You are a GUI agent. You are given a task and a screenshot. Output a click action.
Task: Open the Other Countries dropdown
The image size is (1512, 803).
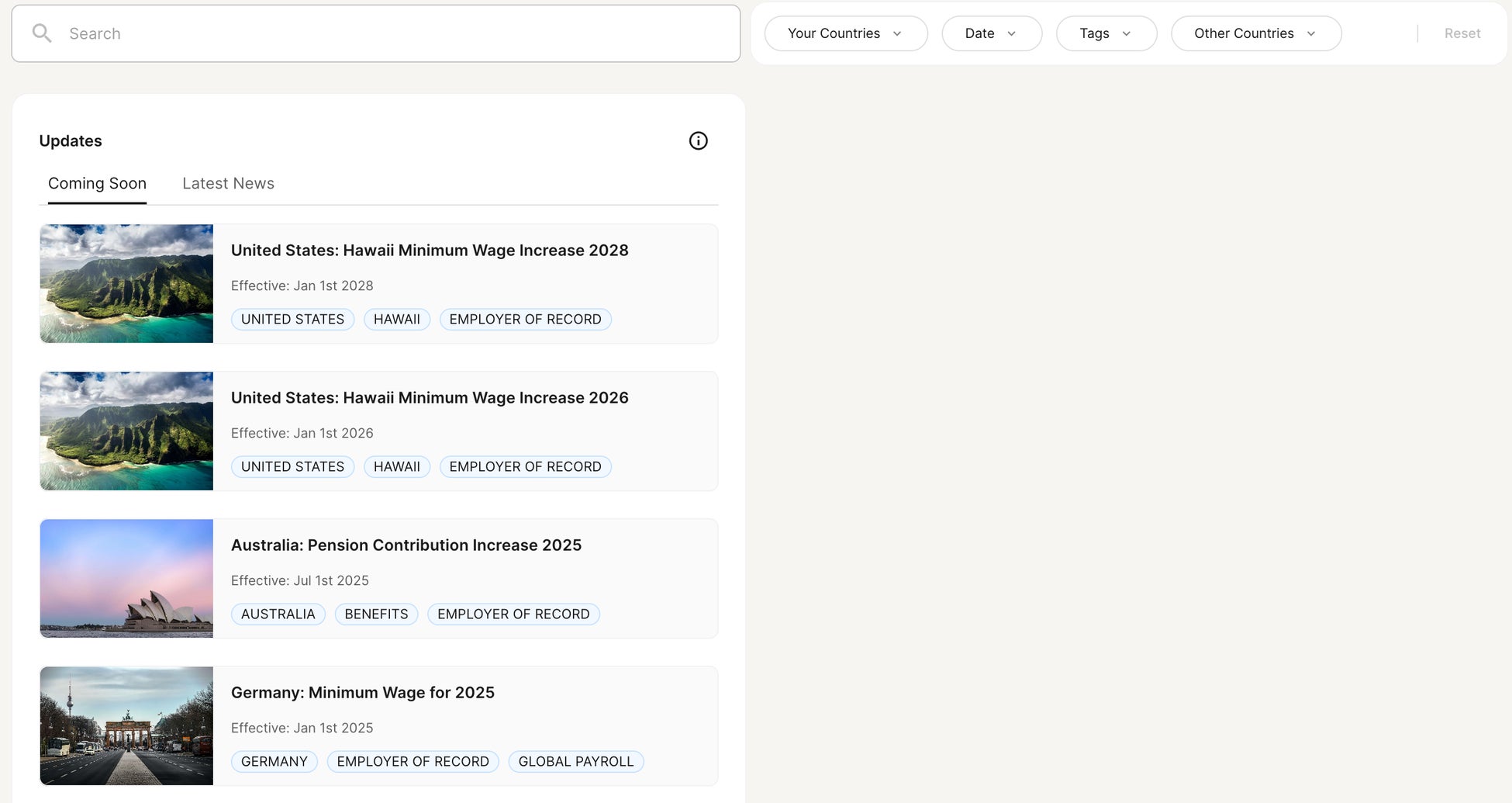[1255, 33]
